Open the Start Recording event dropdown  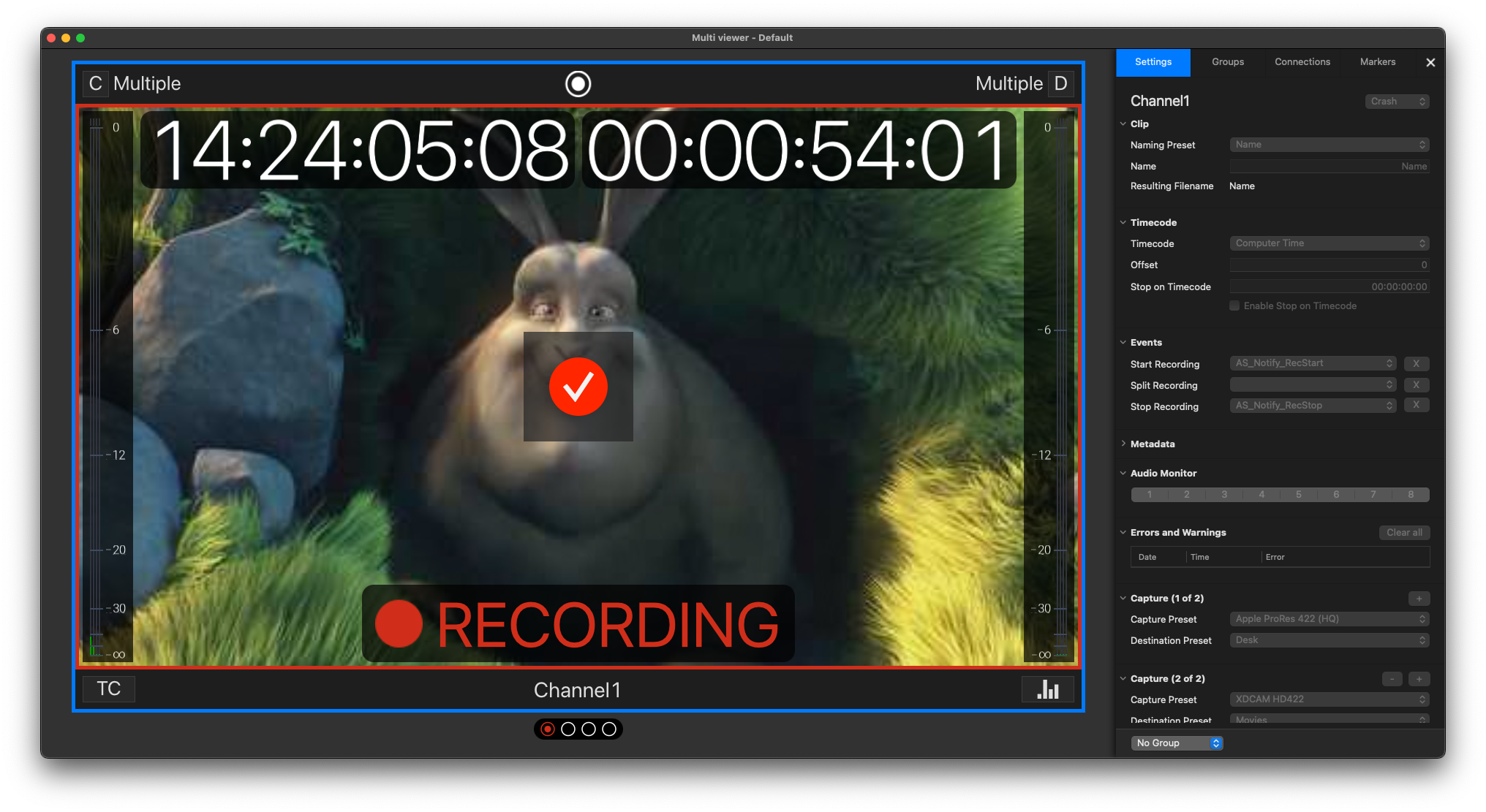tap(1313, 363)
